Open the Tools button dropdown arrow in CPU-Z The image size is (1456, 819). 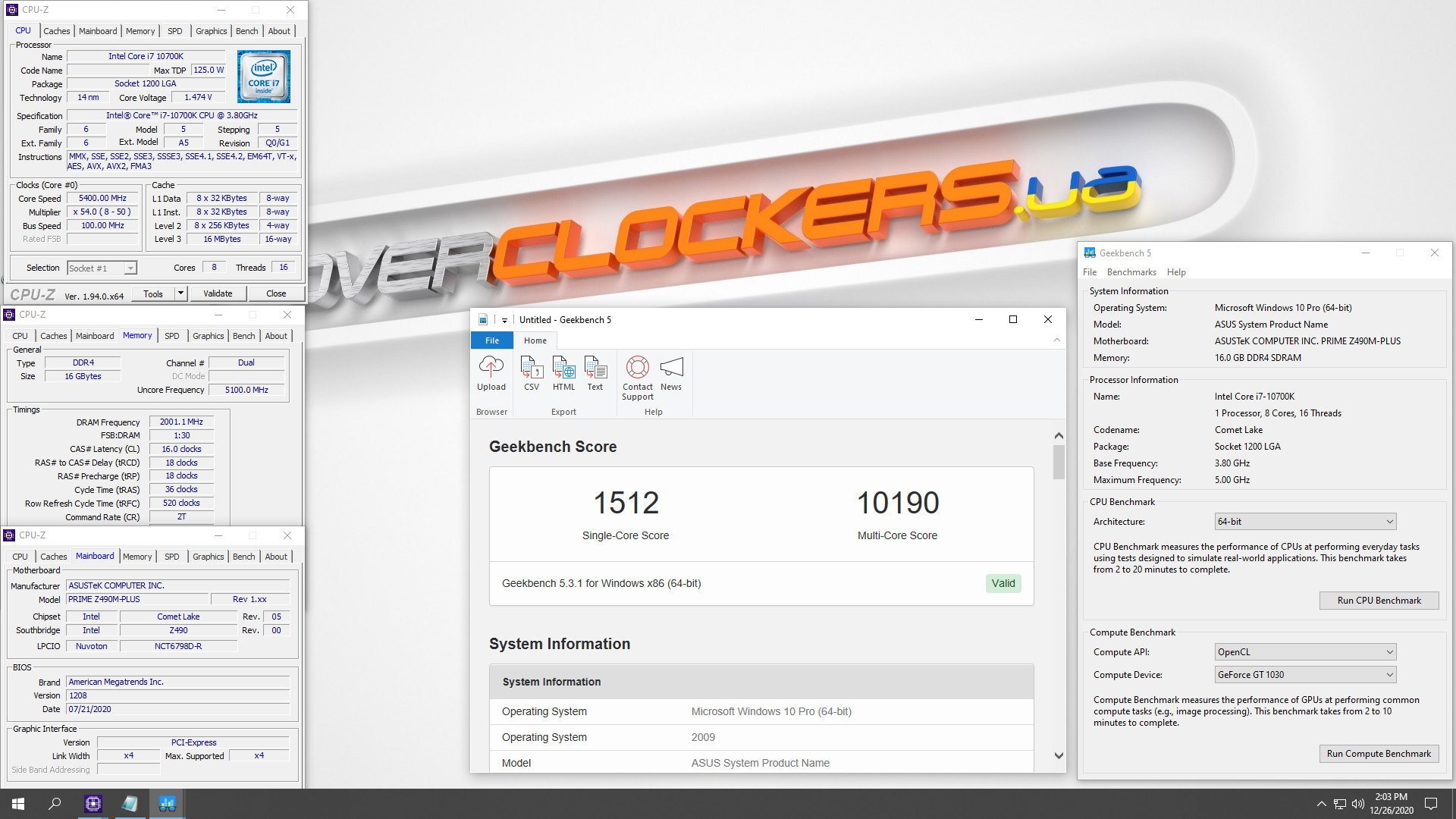[180, 293]
